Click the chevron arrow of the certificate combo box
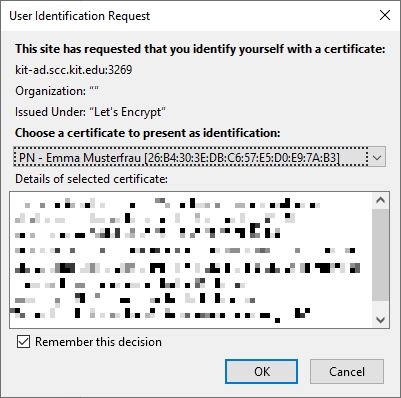Image resolution: width=401 pixels, height=398 pixels. coord(377,157)
